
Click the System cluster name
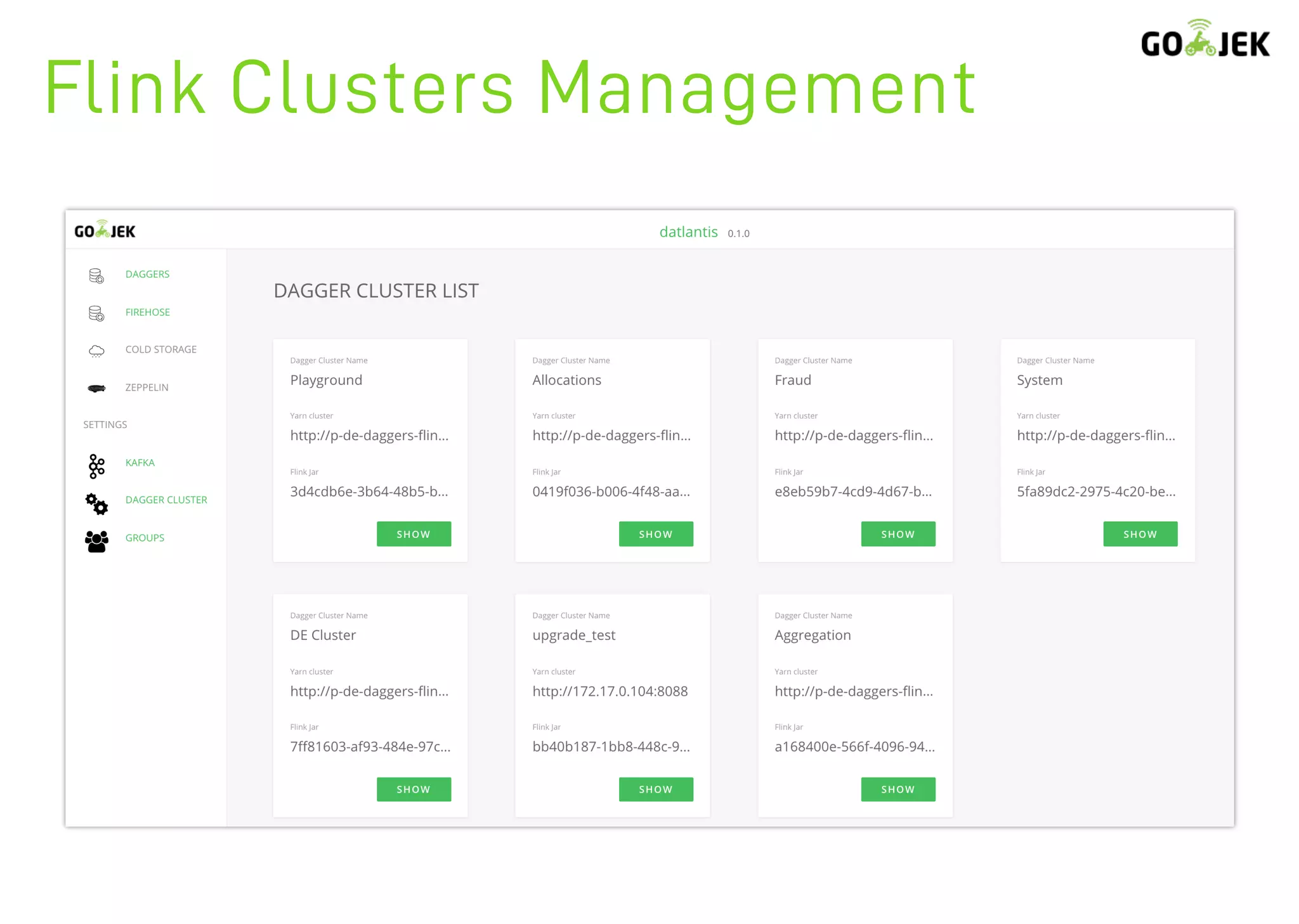1040,381
